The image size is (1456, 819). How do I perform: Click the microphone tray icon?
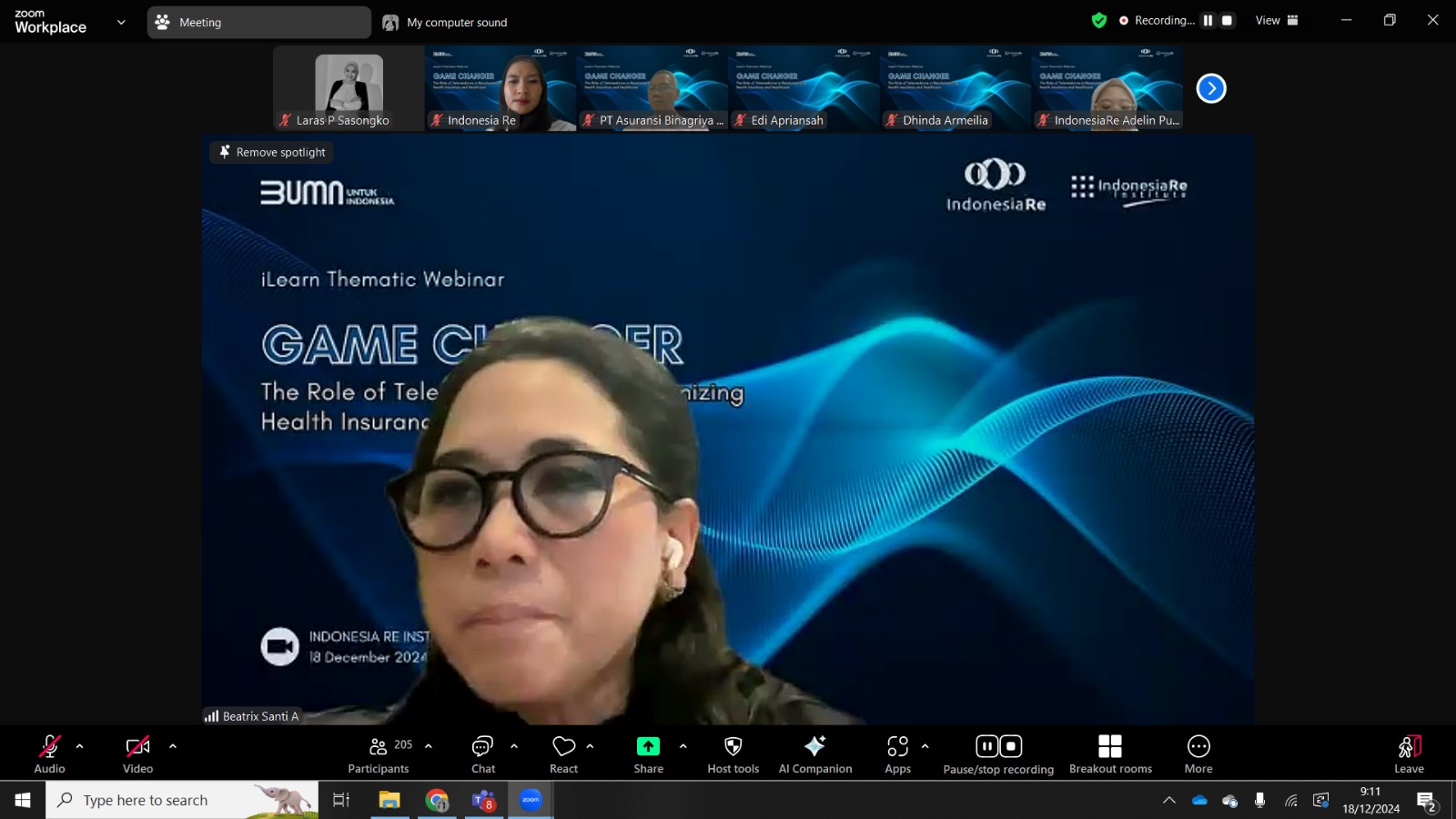1259,800
